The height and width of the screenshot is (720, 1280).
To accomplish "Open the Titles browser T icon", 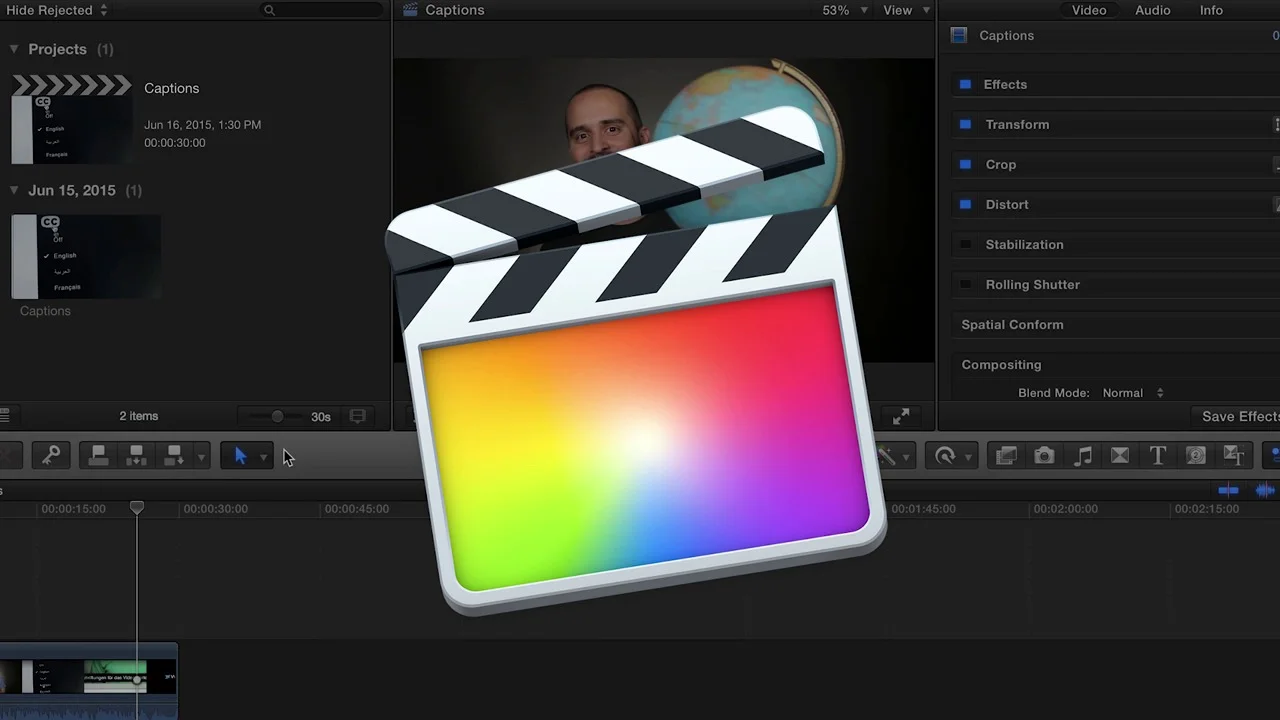I will [1157, 456].
